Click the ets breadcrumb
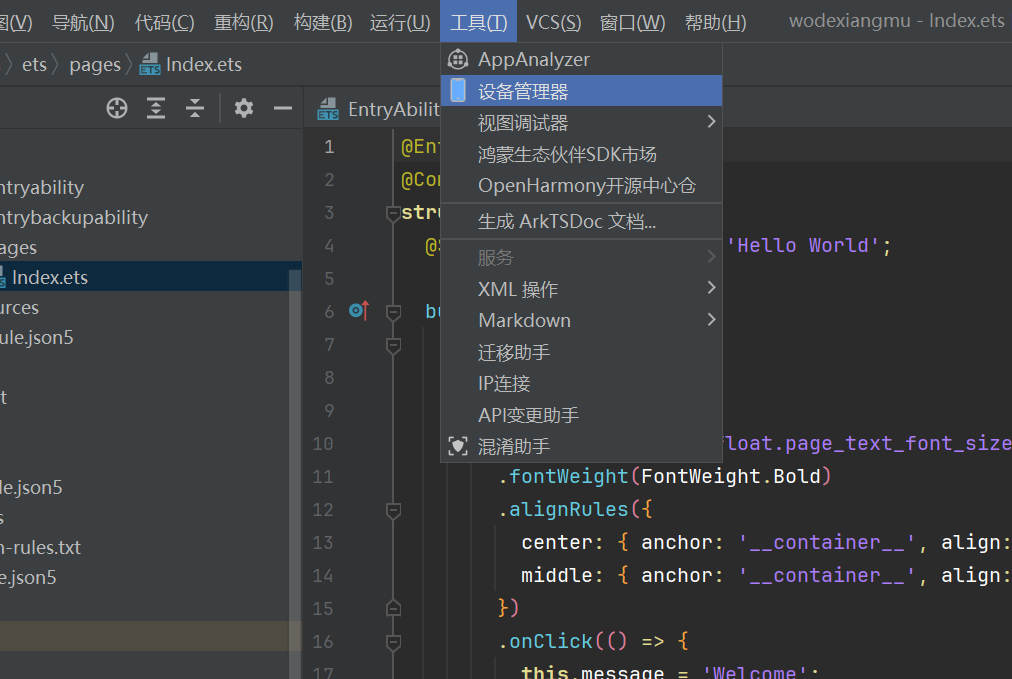The image size is (1012, 679). [x=34, y=65]
